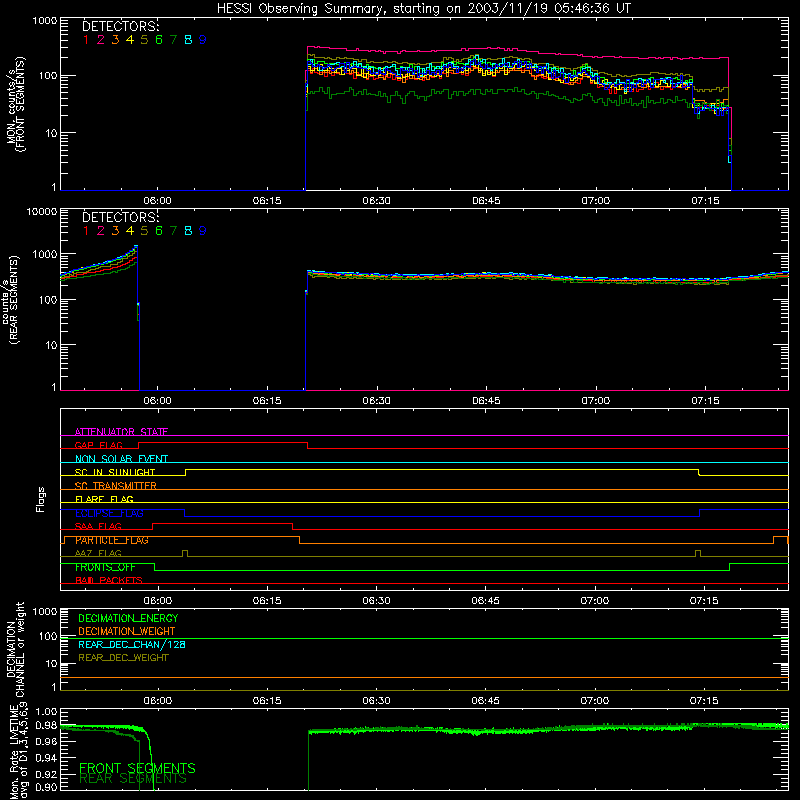The width and height of the screenshot is (800, 800).
Task: Select the FLARE_FLAG label
Action: [x=104, y=499]
